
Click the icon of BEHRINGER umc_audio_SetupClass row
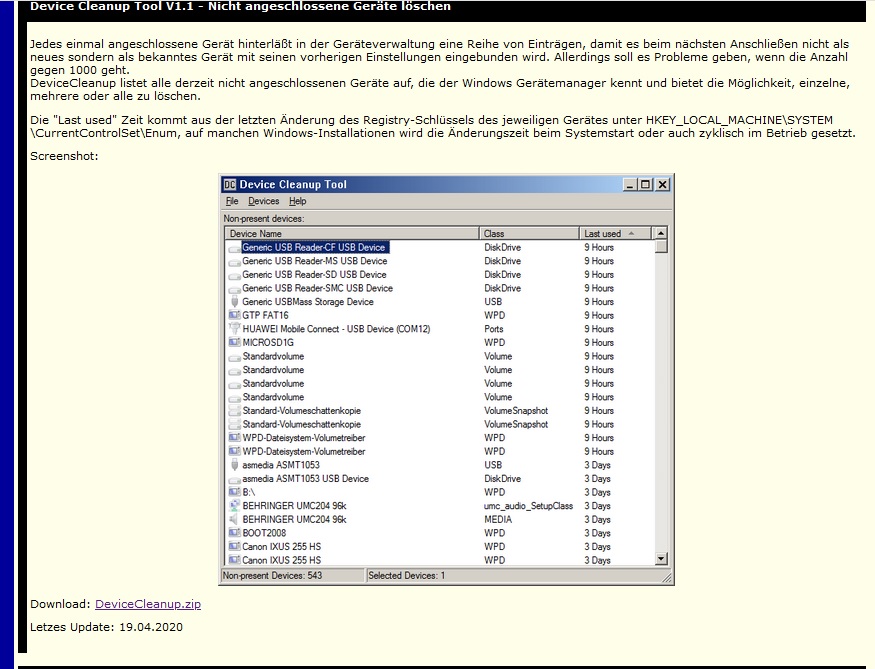[234, 506]
